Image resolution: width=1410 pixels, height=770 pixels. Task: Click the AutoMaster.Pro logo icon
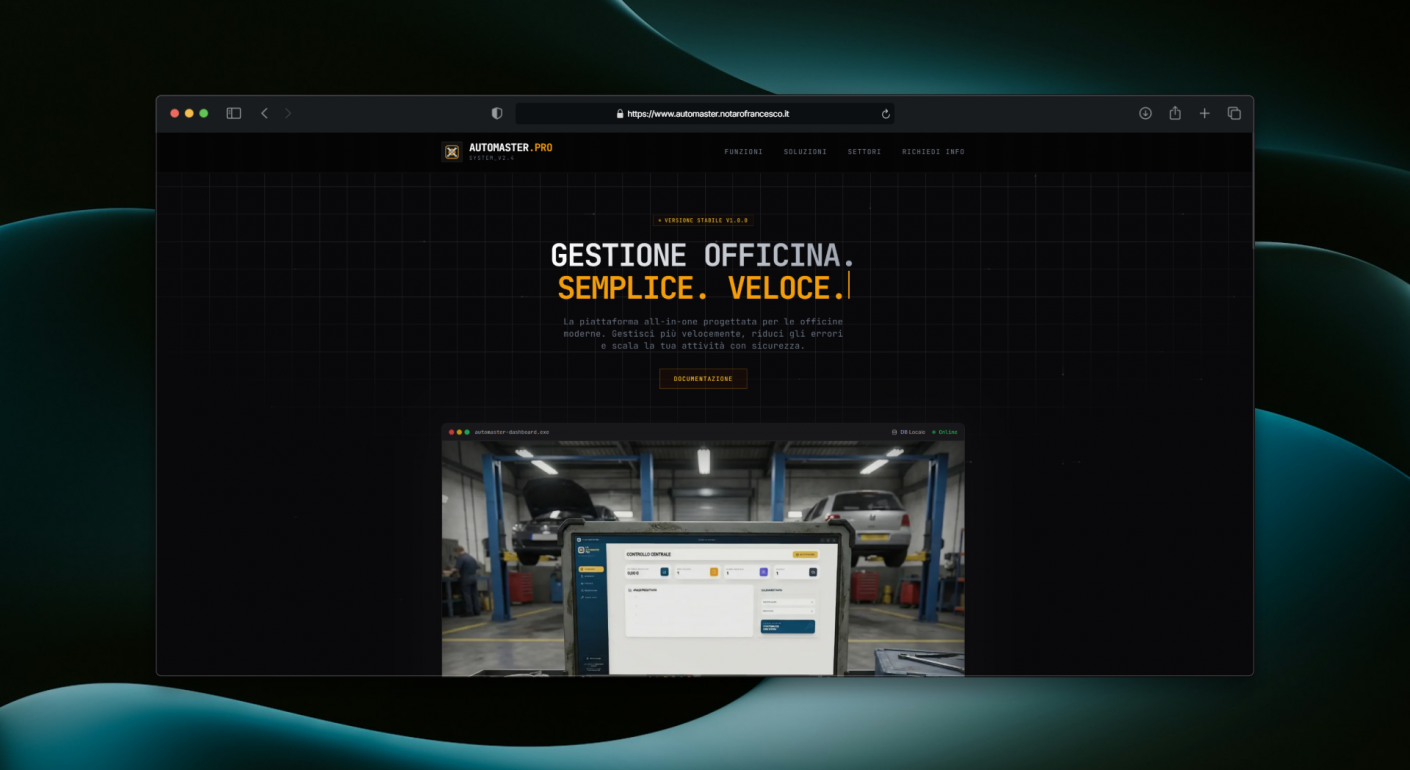point(451,151)
